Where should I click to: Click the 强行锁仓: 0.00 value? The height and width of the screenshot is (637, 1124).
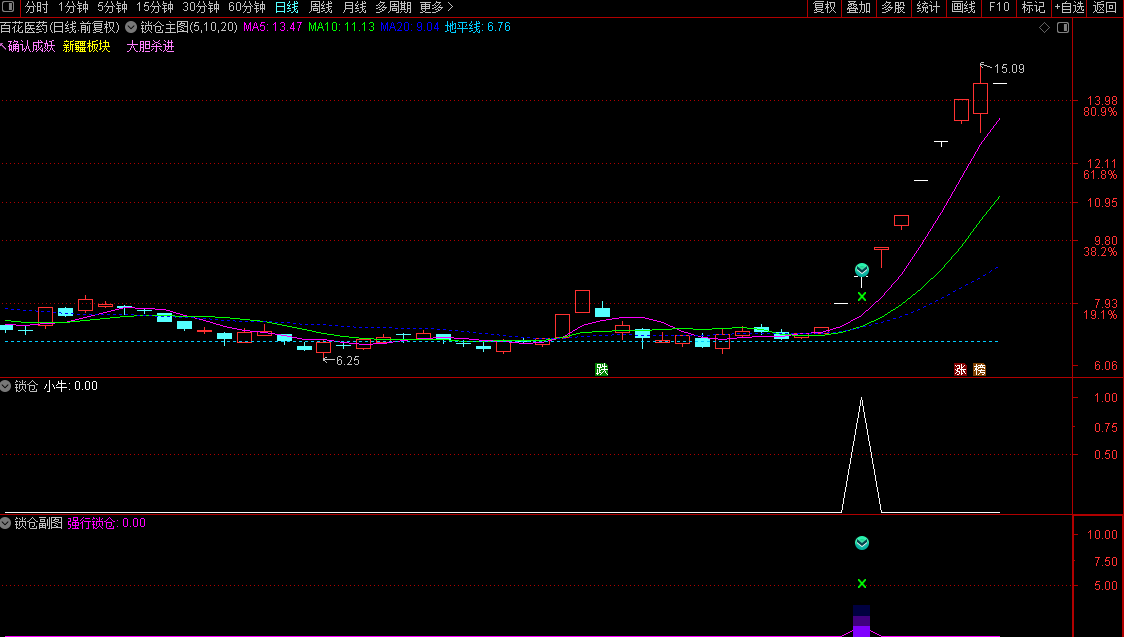coord(106,523)
